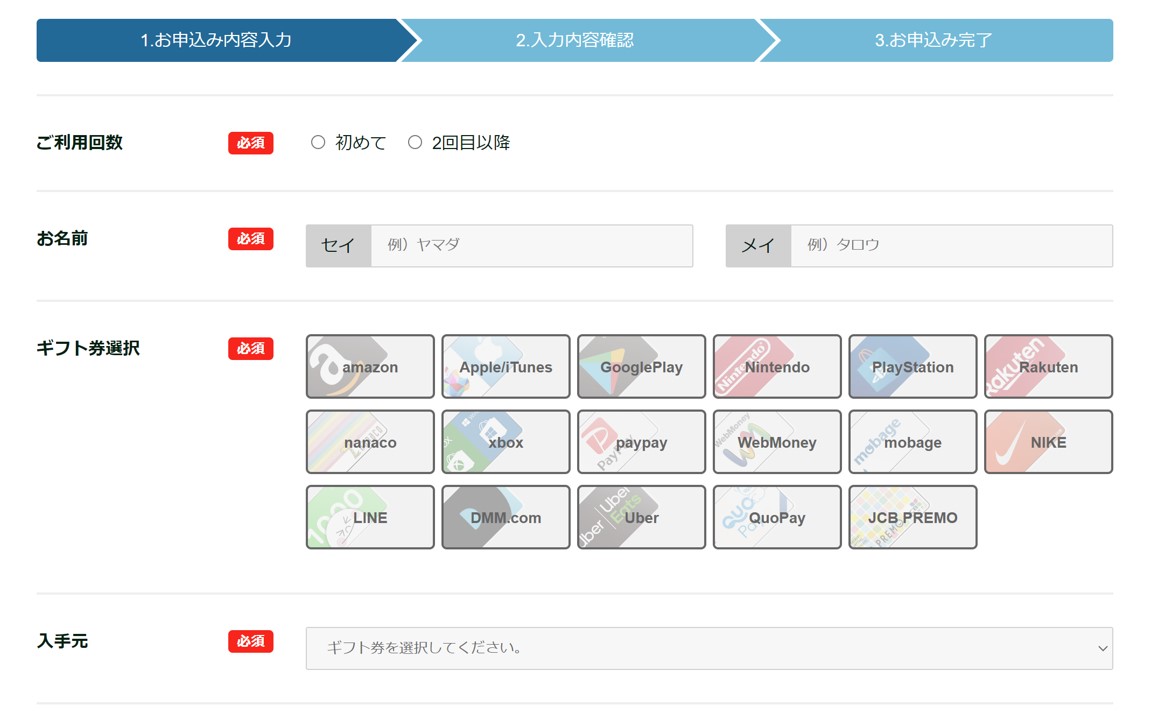Image resolution: width=1172 pixels, height=720 pixels.
Task: Focus the セイ name input field
Action: (532, 245)
